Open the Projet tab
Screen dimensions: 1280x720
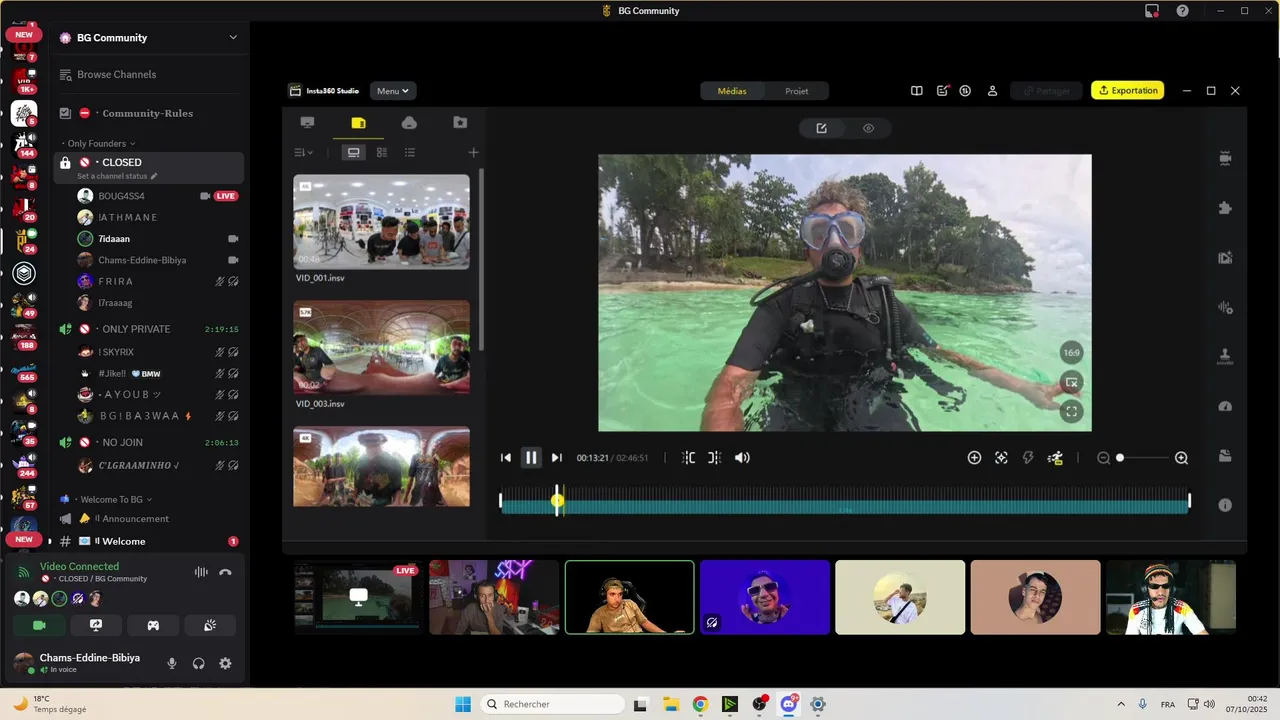pyautogui.click(x=797, y=91)
